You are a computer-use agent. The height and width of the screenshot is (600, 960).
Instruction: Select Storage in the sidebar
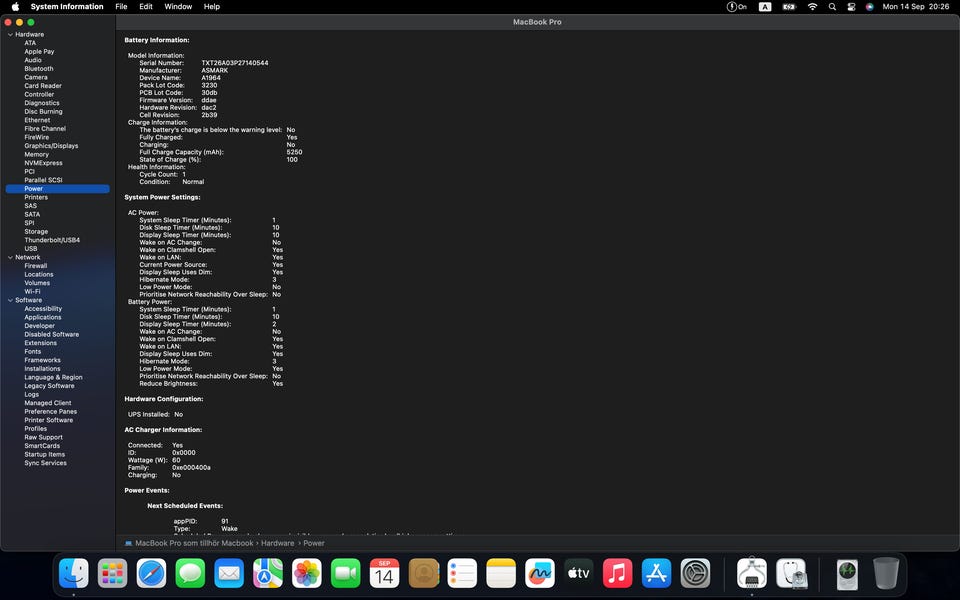point(36,232)
